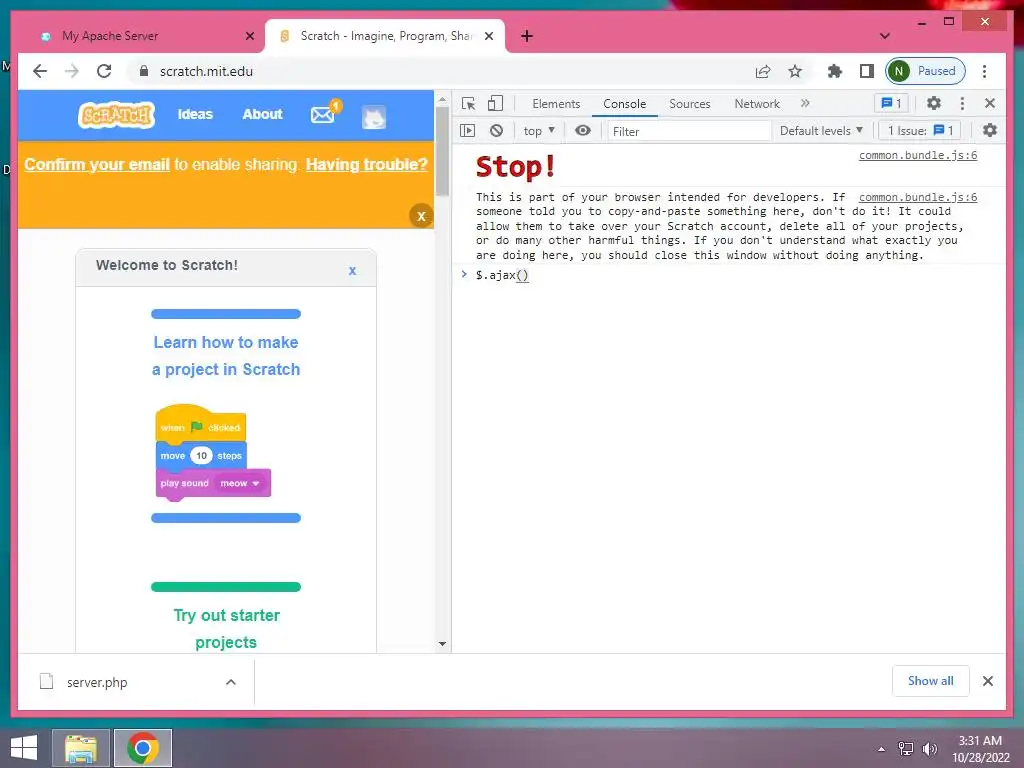Click the volume speaker tray icon
This screenshot has height=768, width=1024.
click(929, 749)
